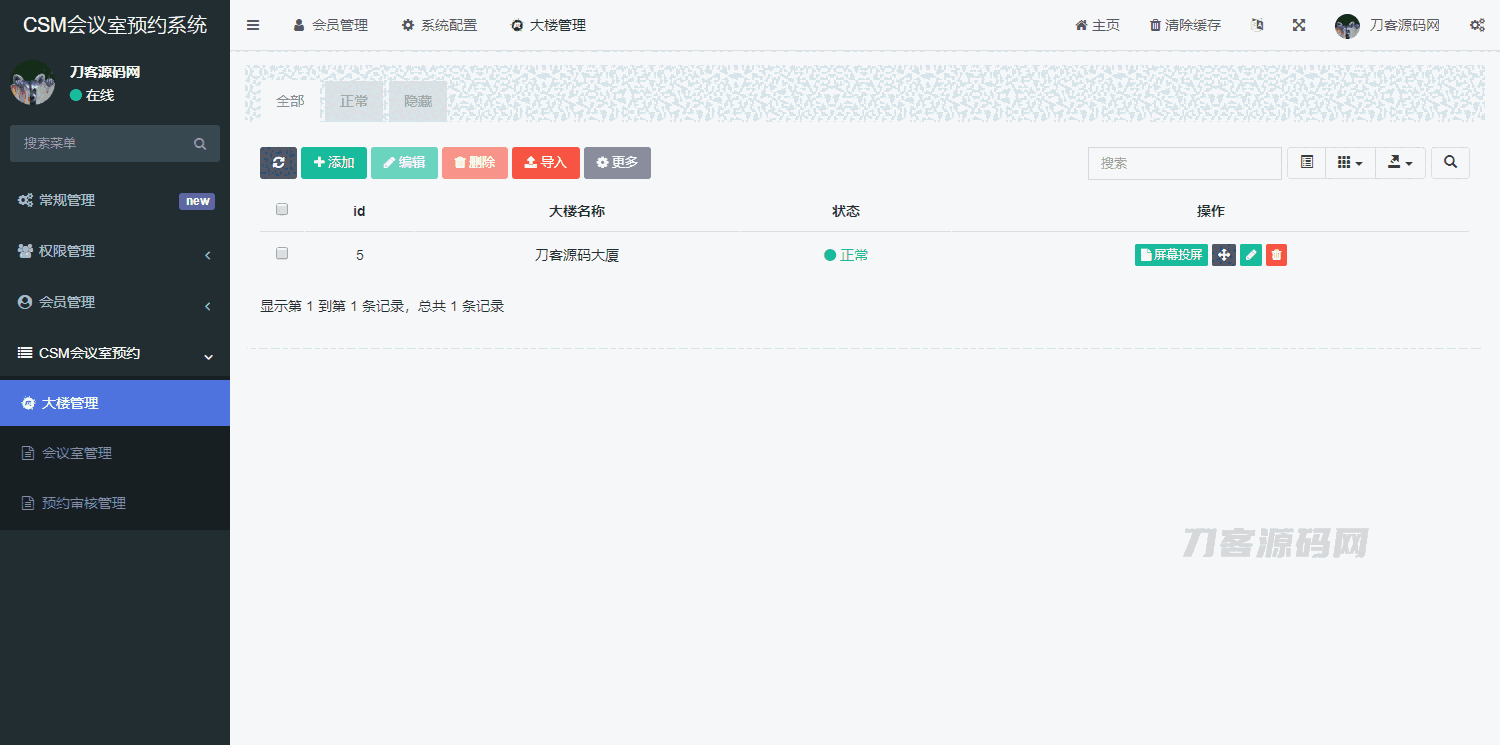Click the 状态 column header

846,211
